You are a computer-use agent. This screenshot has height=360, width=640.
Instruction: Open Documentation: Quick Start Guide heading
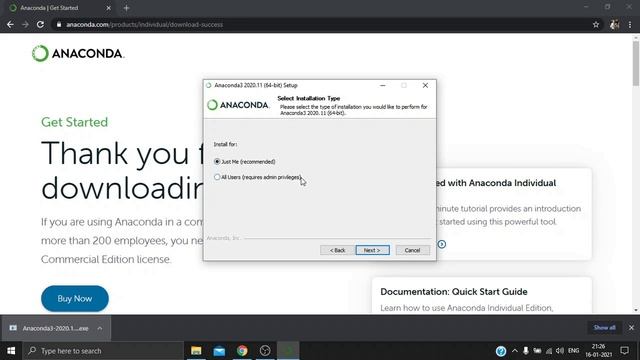(454, 292)
